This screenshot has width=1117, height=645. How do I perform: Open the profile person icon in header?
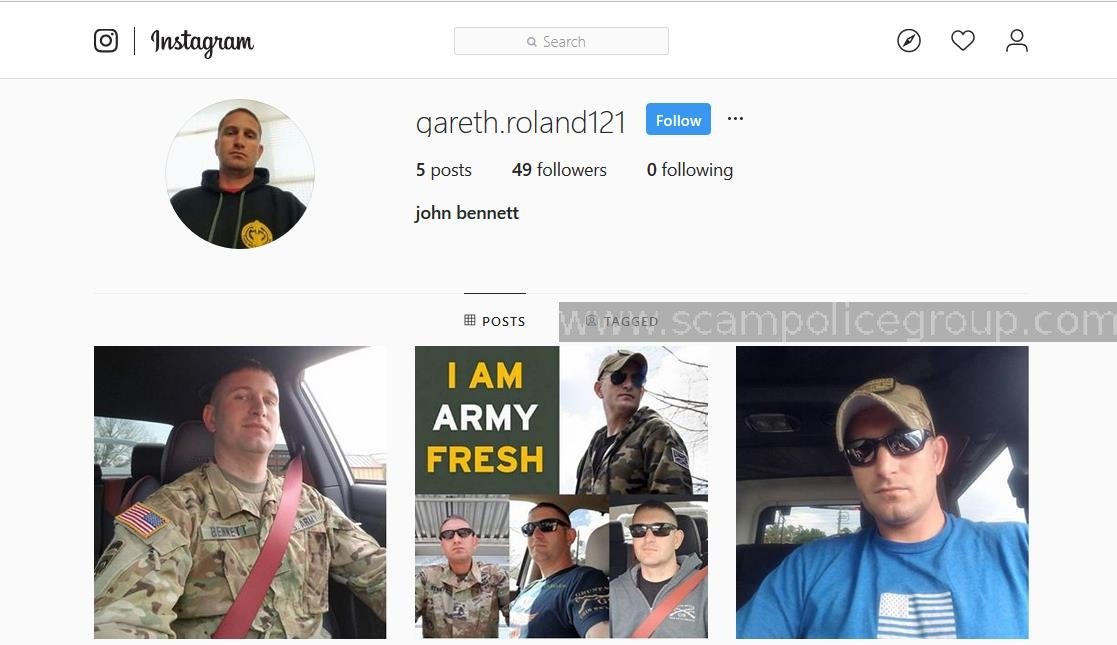pos(1017,41)
